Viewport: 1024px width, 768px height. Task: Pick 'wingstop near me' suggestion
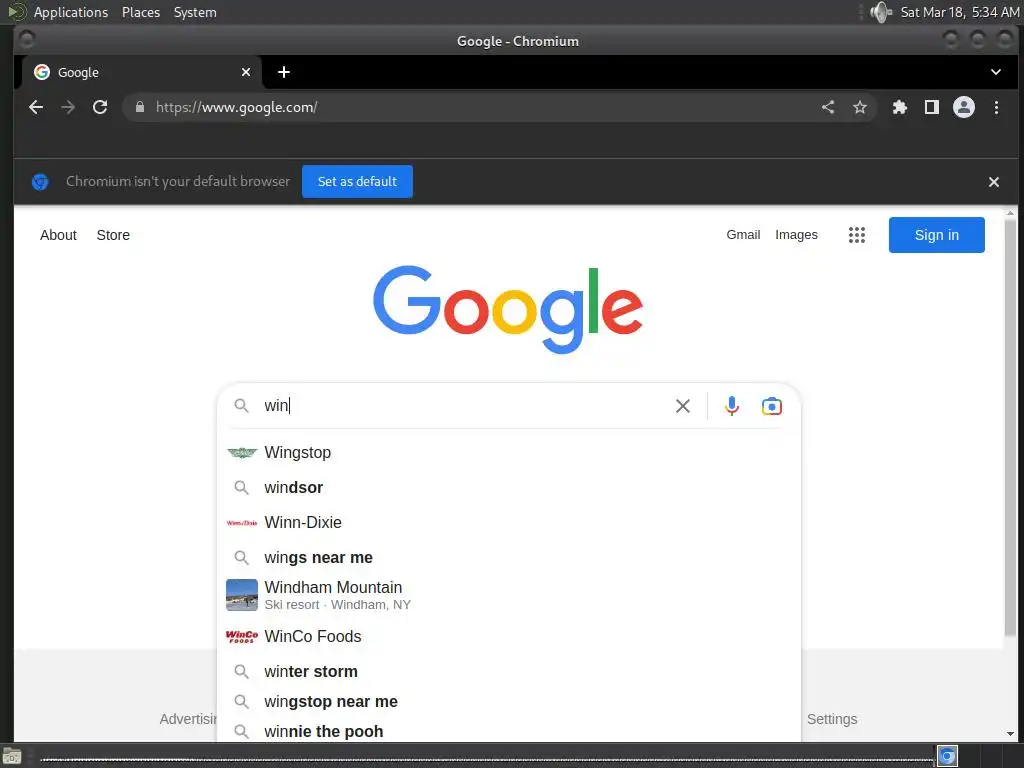[x=508, y=701]
